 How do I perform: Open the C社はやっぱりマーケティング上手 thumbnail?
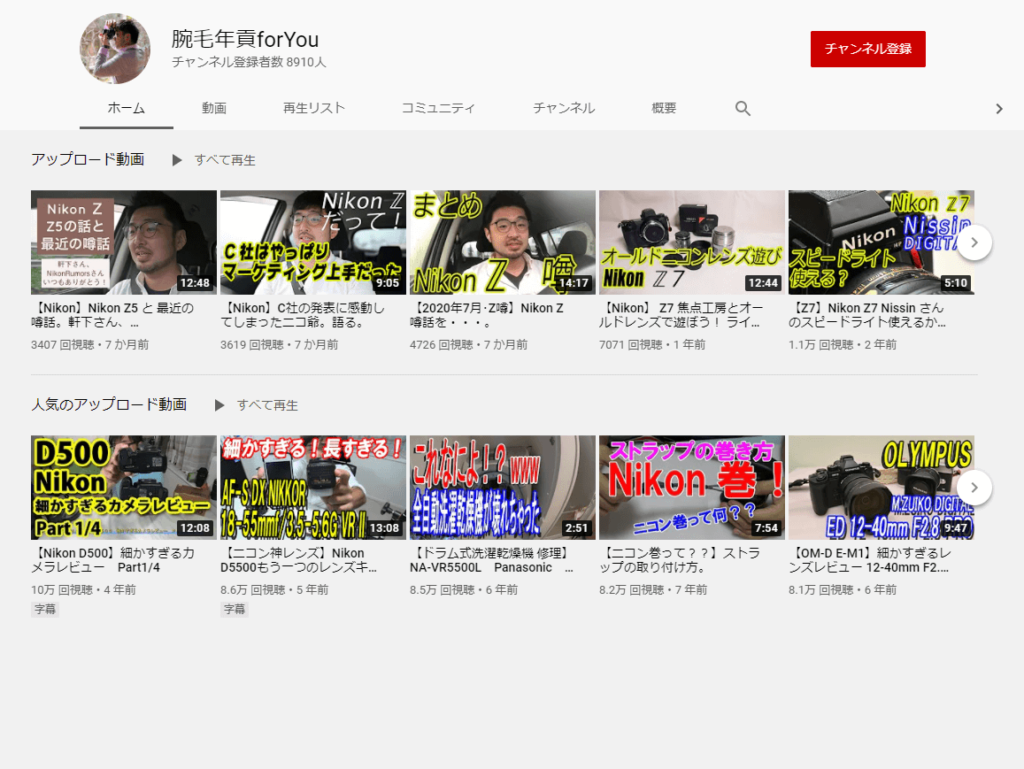pyautogui.click(x=313, y=242)
